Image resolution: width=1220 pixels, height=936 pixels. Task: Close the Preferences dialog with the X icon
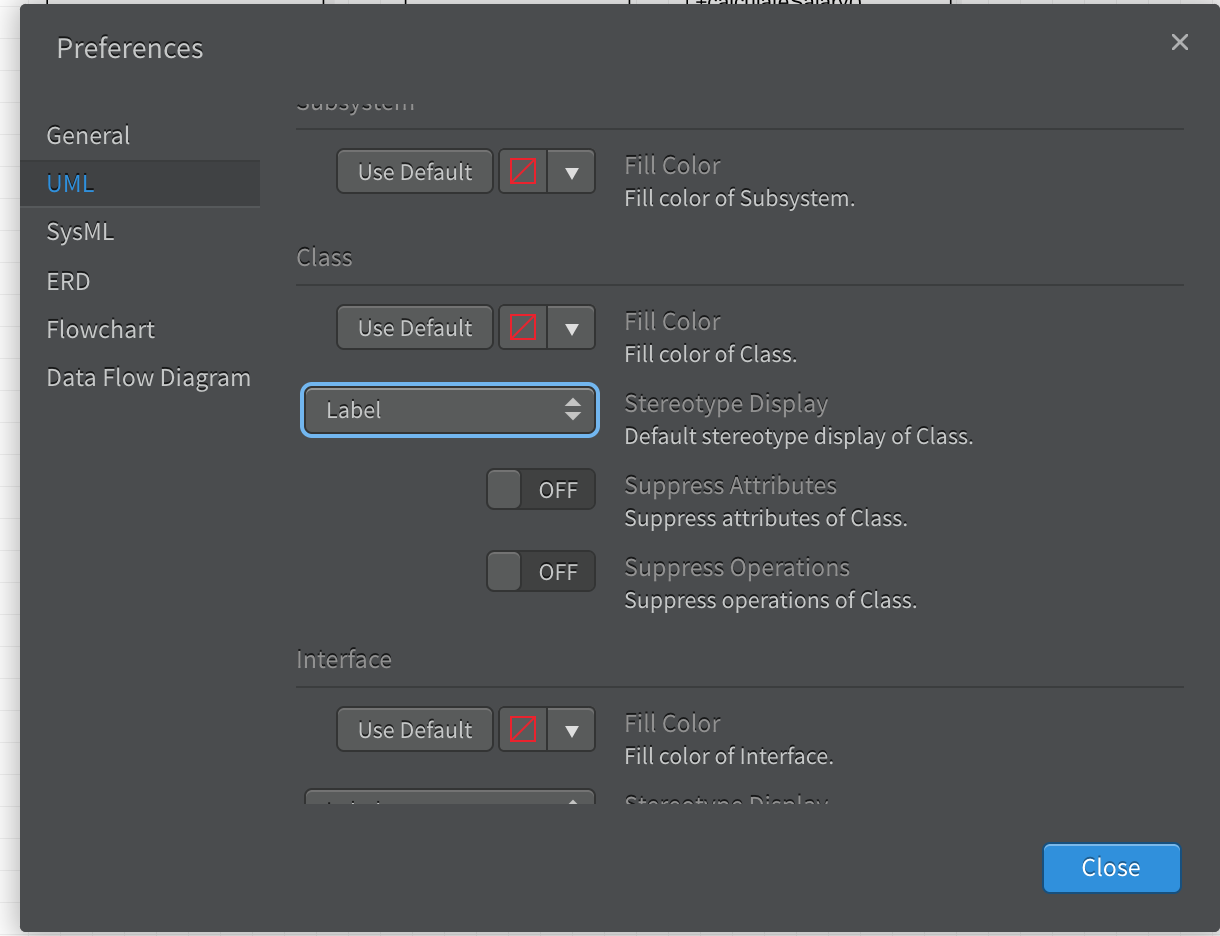[1180, 42]
